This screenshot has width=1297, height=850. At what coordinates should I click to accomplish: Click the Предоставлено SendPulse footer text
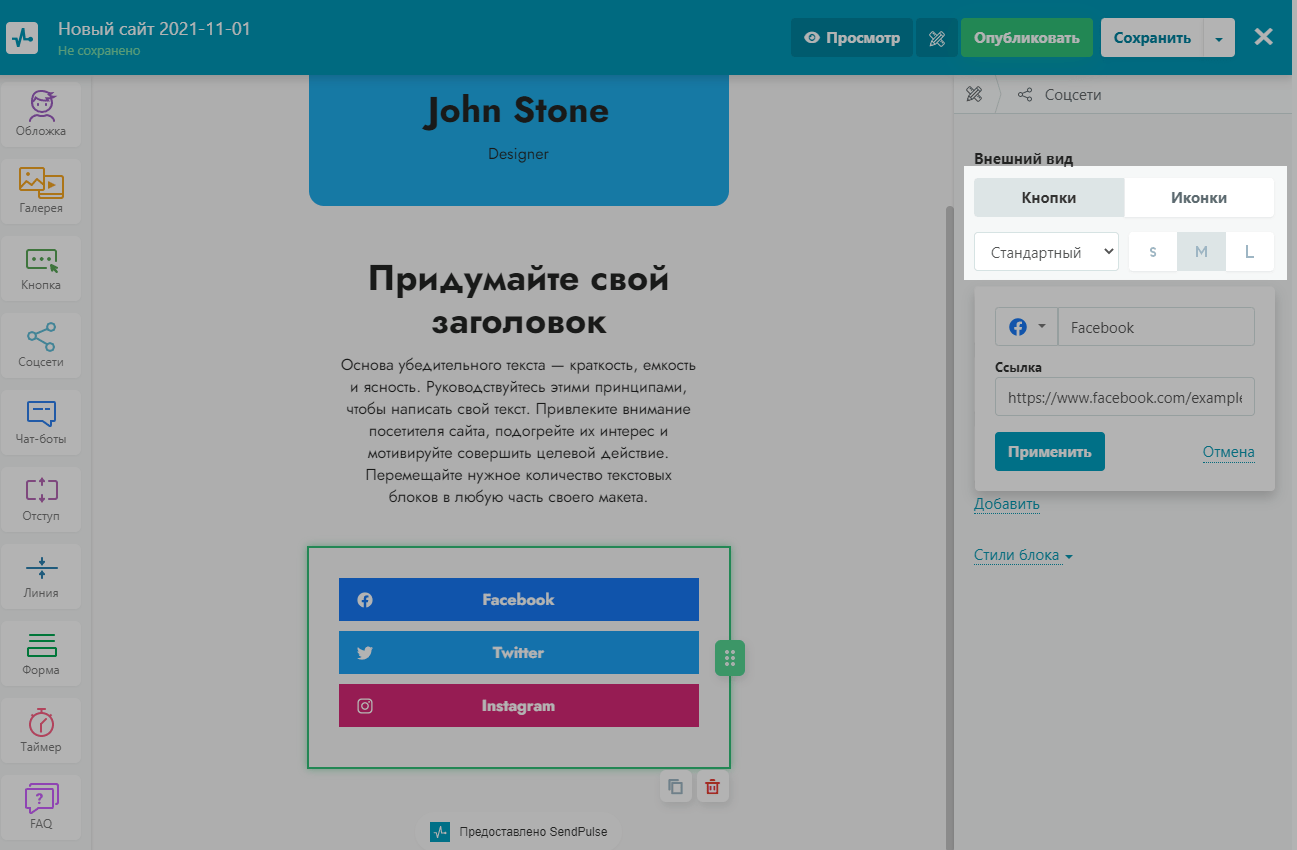[533, 832]
